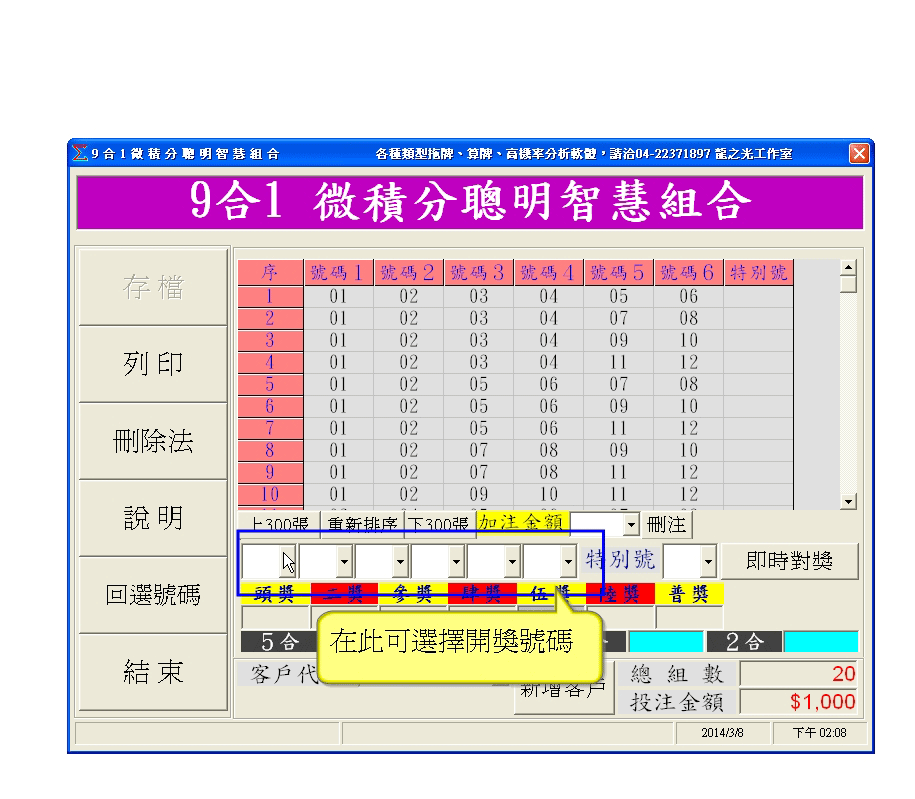This screenshot has width=915, height=799.
Task: Open the 特別號 special number dropdown
Action: point(709,562)
